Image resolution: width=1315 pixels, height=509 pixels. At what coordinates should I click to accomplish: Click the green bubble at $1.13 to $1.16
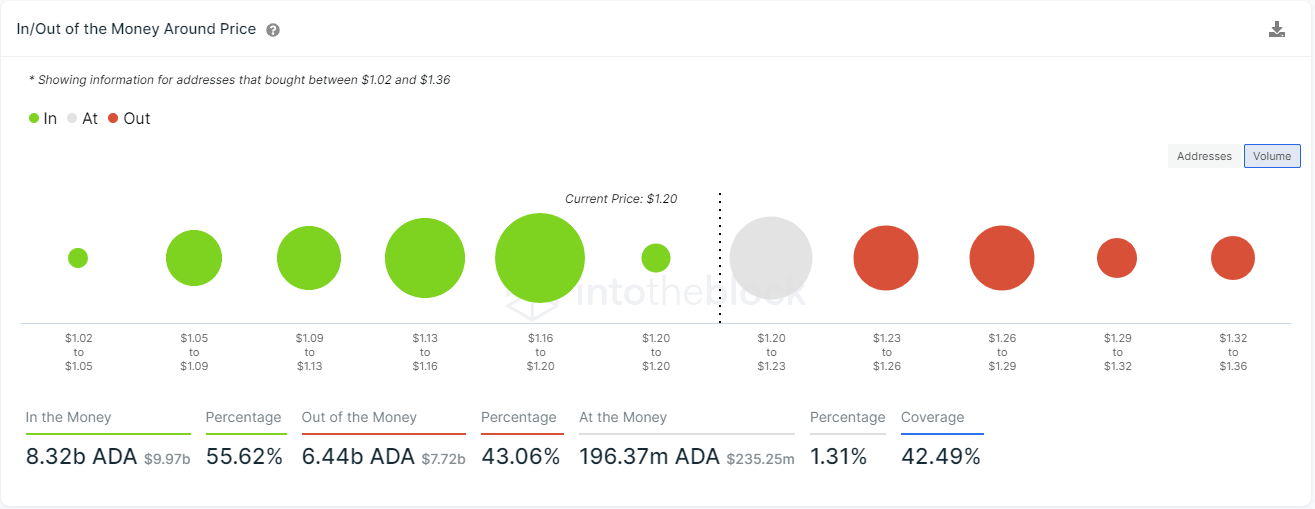tap(425, 258)
